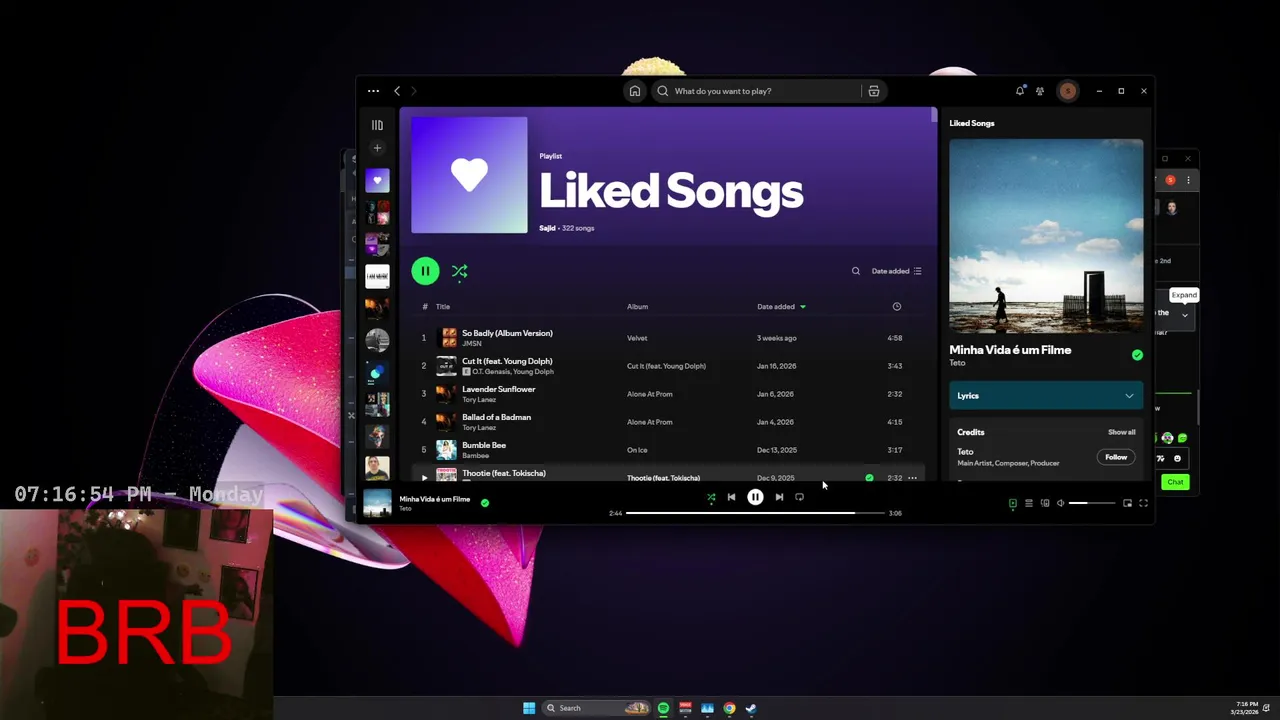The height and width of the screenshot is (720, 1280).
Task: Toggle liked checkmark beside Minha Vida é um Filme title
Action: tap(1137, 355)
